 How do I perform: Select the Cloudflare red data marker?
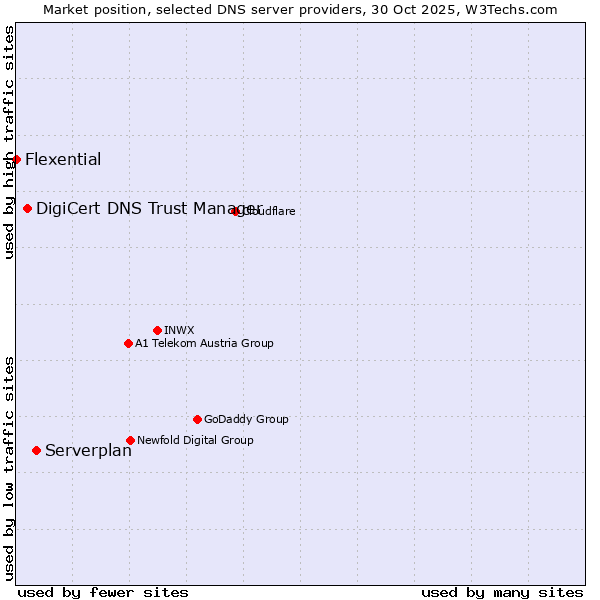coord(236,211)
